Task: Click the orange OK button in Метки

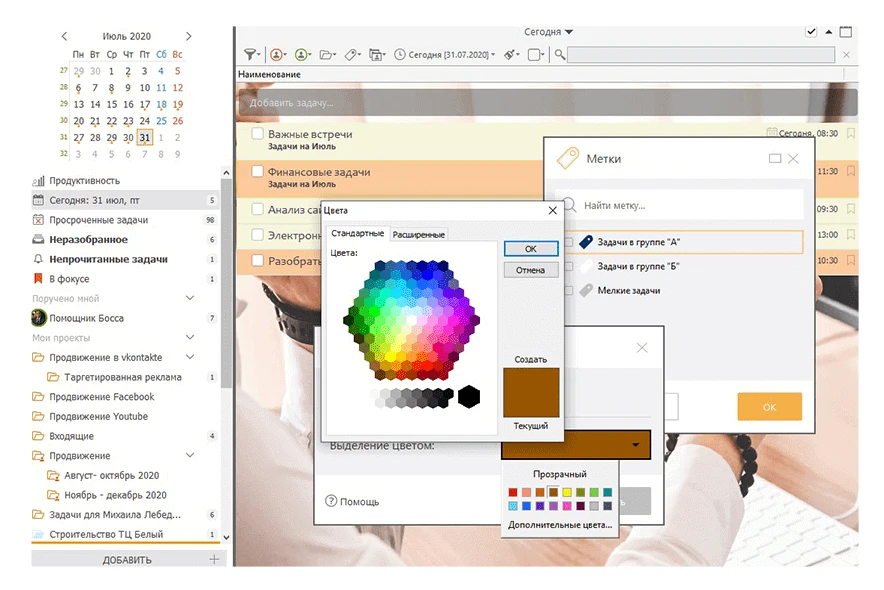Action: tap(769, 407)
